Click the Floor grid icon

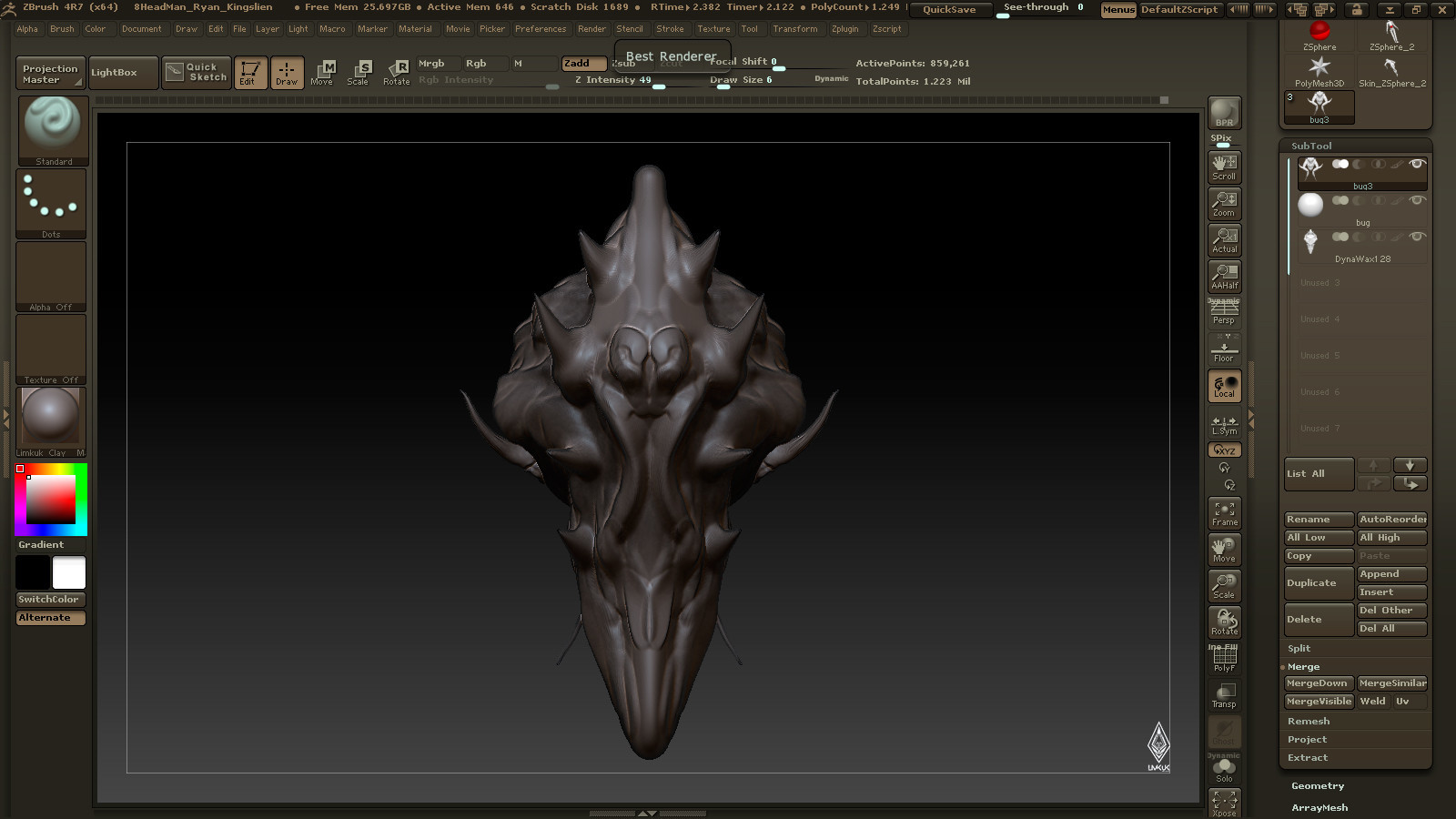pyautogui.click(x=1224, y=349)
